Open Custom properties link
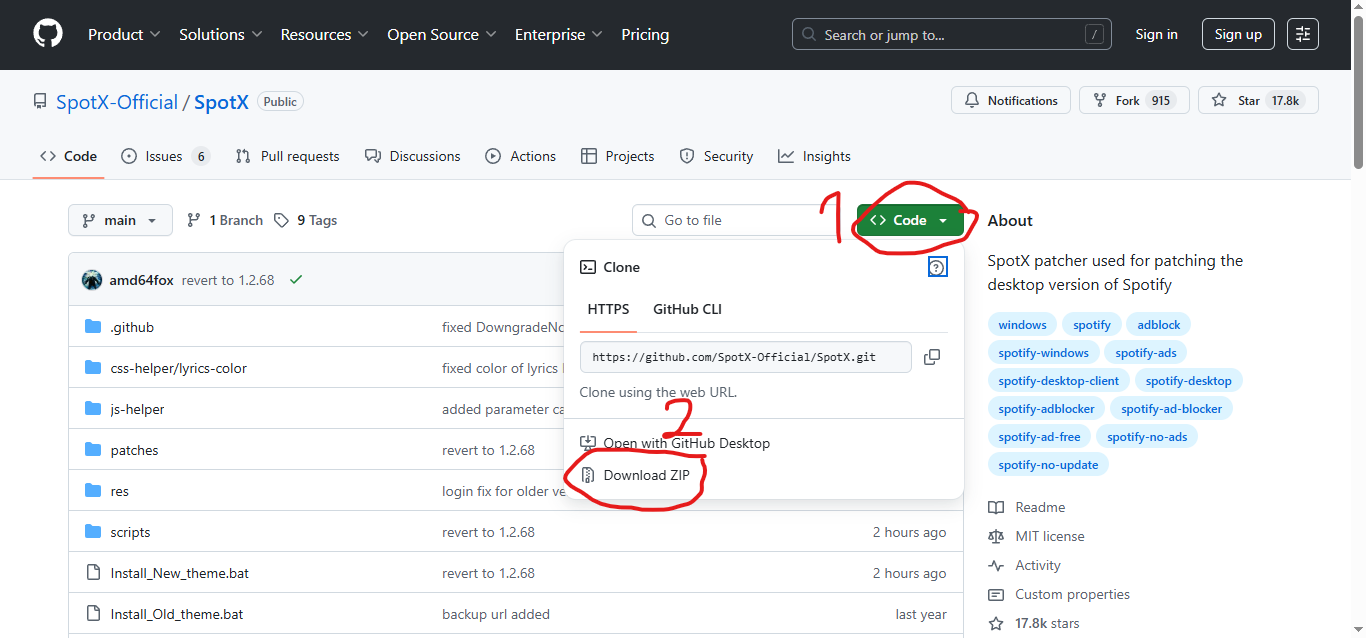Viewport: 1366px width, 638px height. (x=1072, y=594)
